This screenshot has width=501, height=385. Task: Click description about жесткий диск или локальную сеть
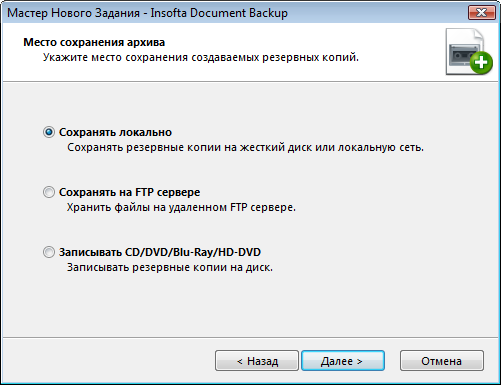click(245, 147)
